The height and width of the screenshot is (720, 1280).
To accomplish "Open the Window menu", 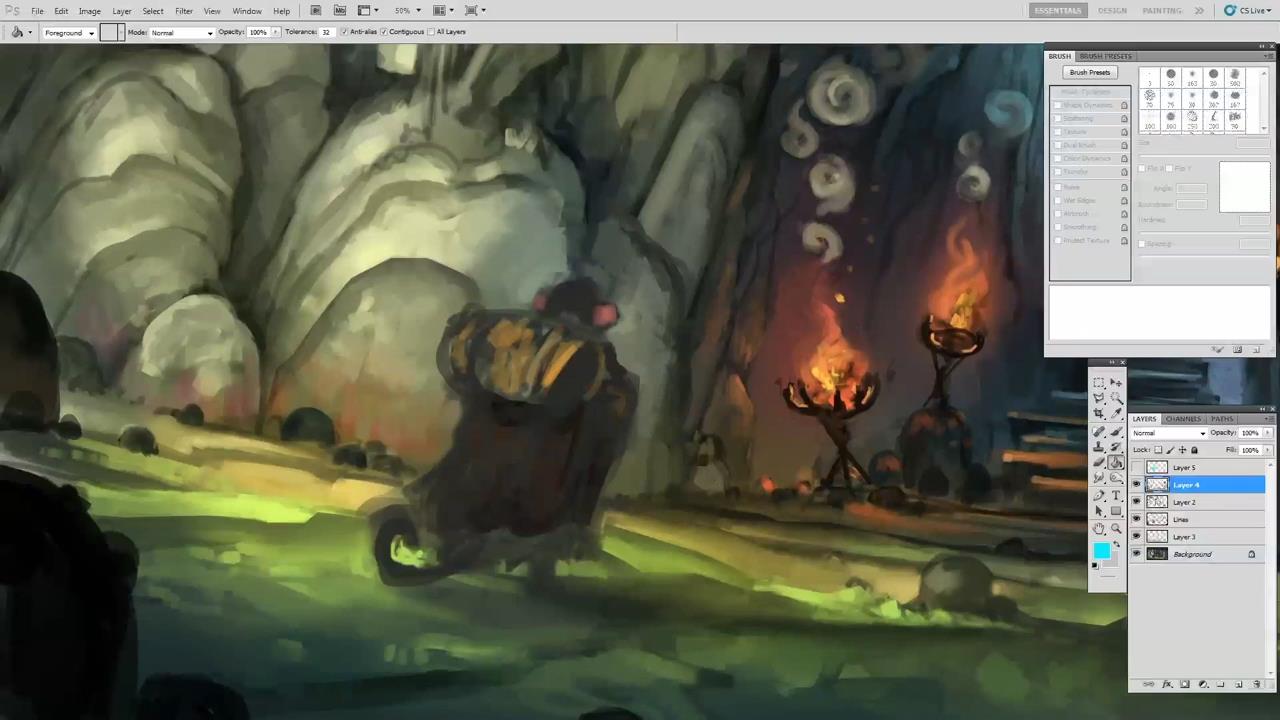I will pos(247,11).
